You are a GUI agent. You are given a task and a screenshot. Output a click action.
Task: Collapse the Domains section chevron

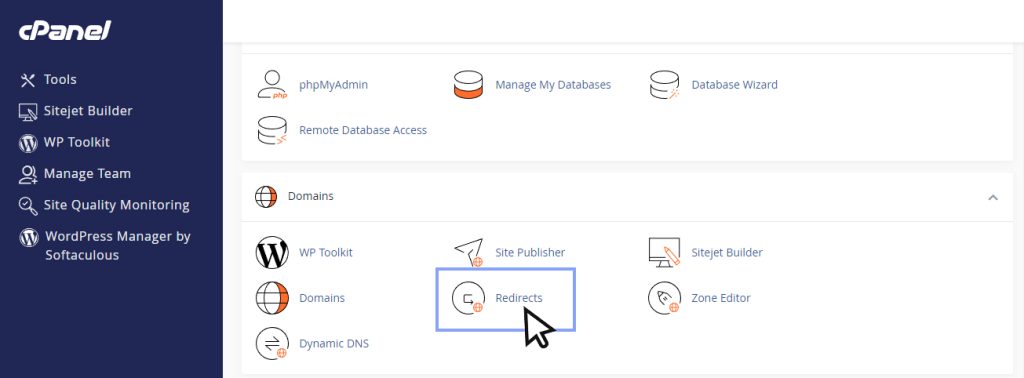pyautogui.click(x=993, y=197)
